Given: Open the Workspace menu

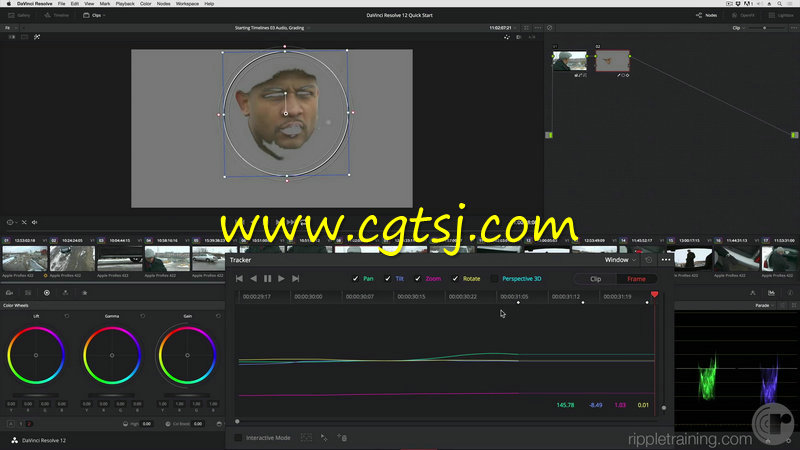Looking at the screenshot, I should (187, 4).
